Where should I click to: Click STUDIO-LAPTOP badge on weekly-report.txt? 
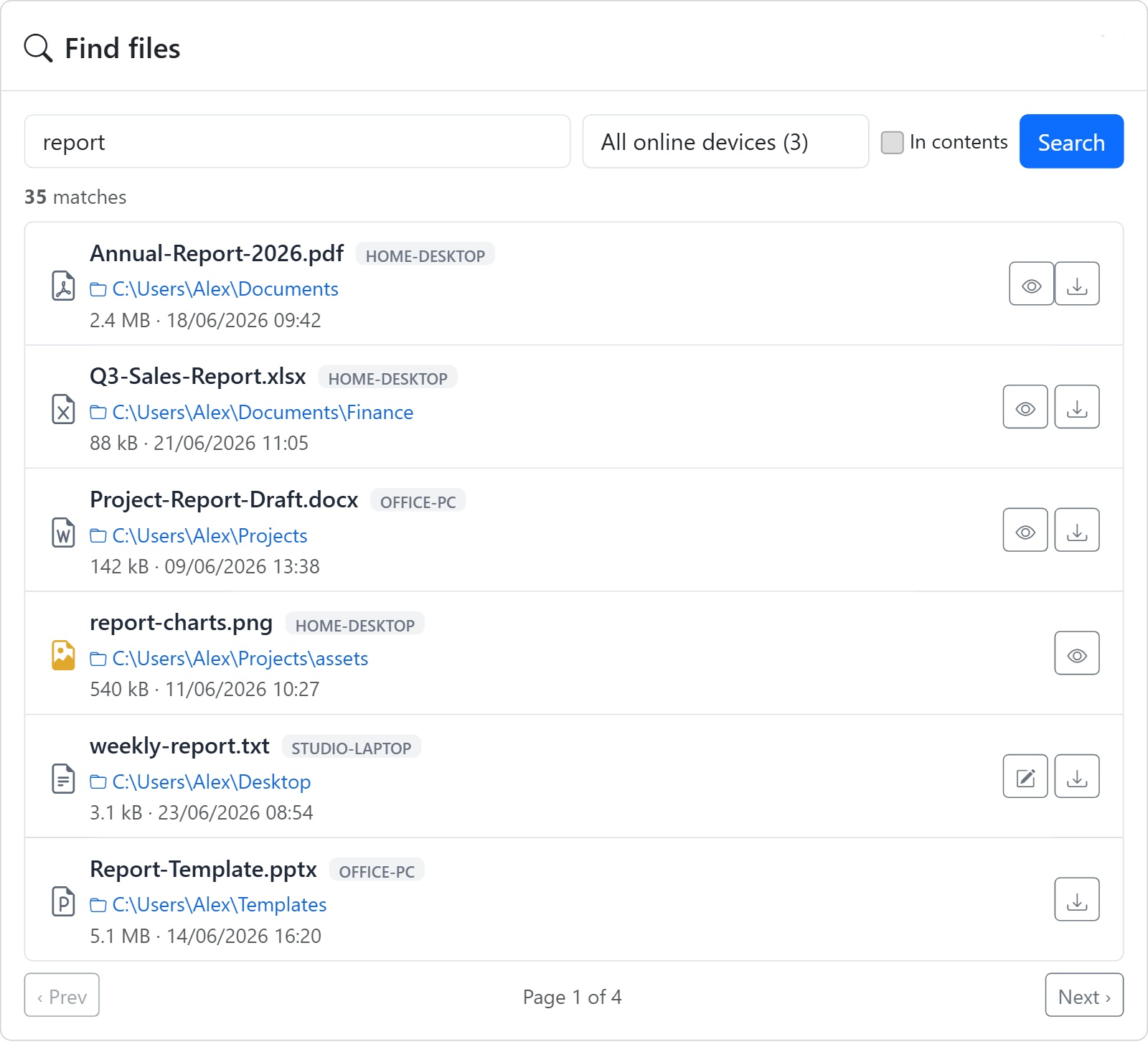point(352,748)
